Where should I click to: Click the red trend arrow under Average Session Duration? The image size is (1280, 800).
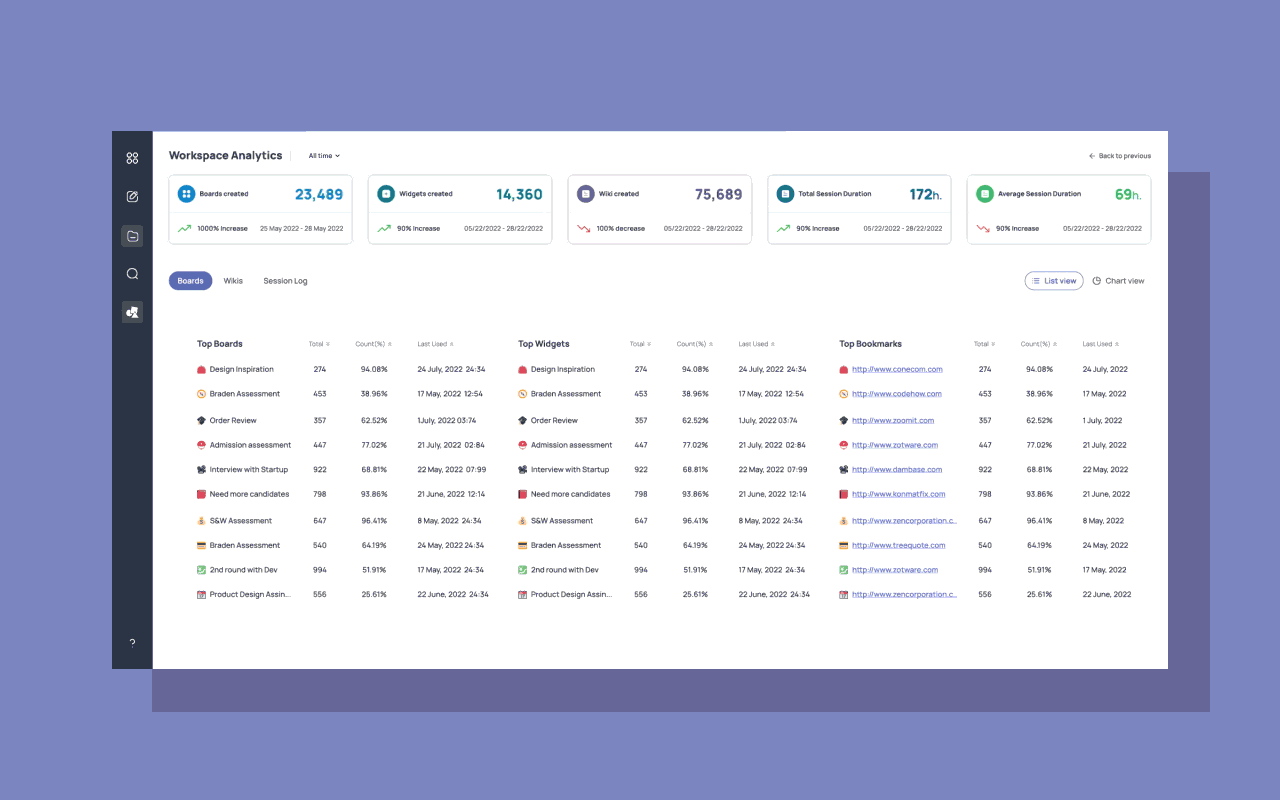tap(984, 228)
